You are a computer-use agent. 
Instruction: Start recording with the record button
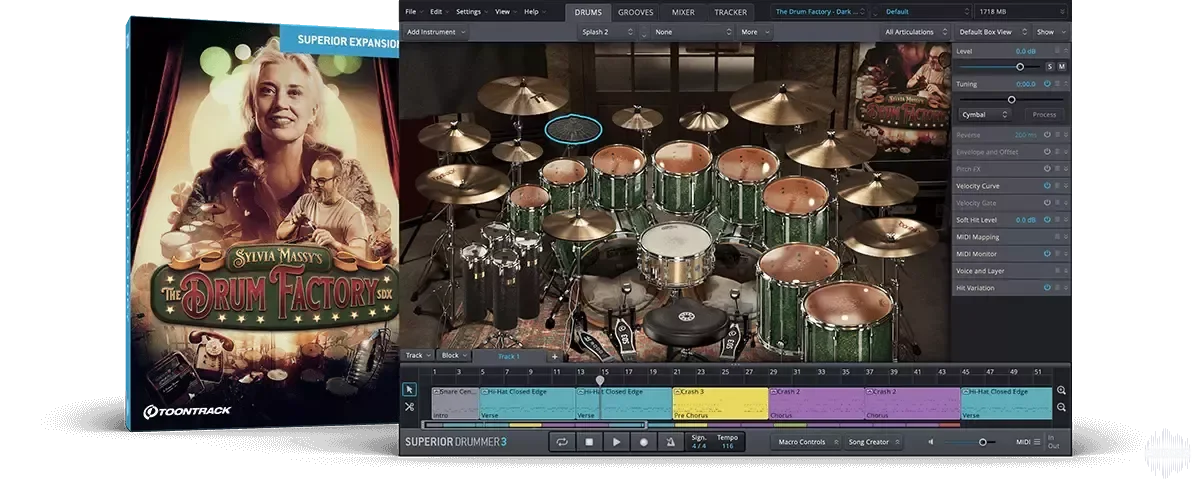click(643, 442)
